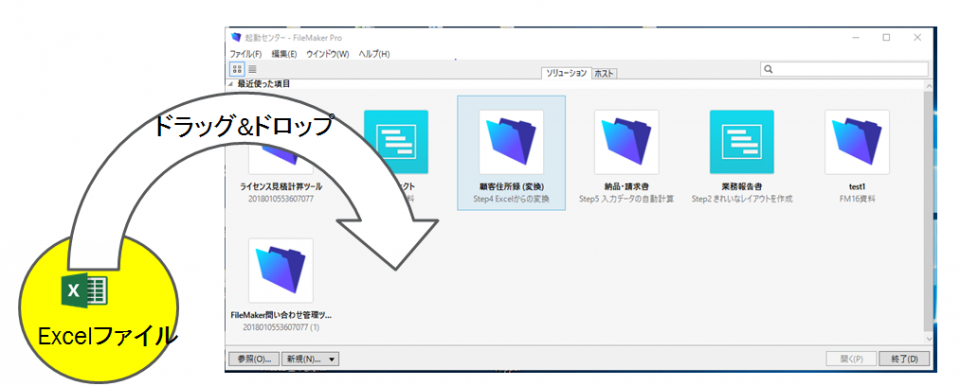
Task: Click FileMaker Pro title bar app icon
Action: (236, 37)
